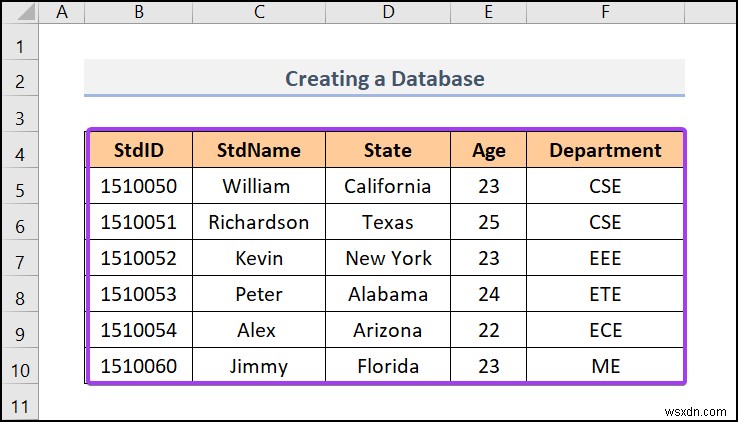Select the StdID header cell

tap(139, 150)
